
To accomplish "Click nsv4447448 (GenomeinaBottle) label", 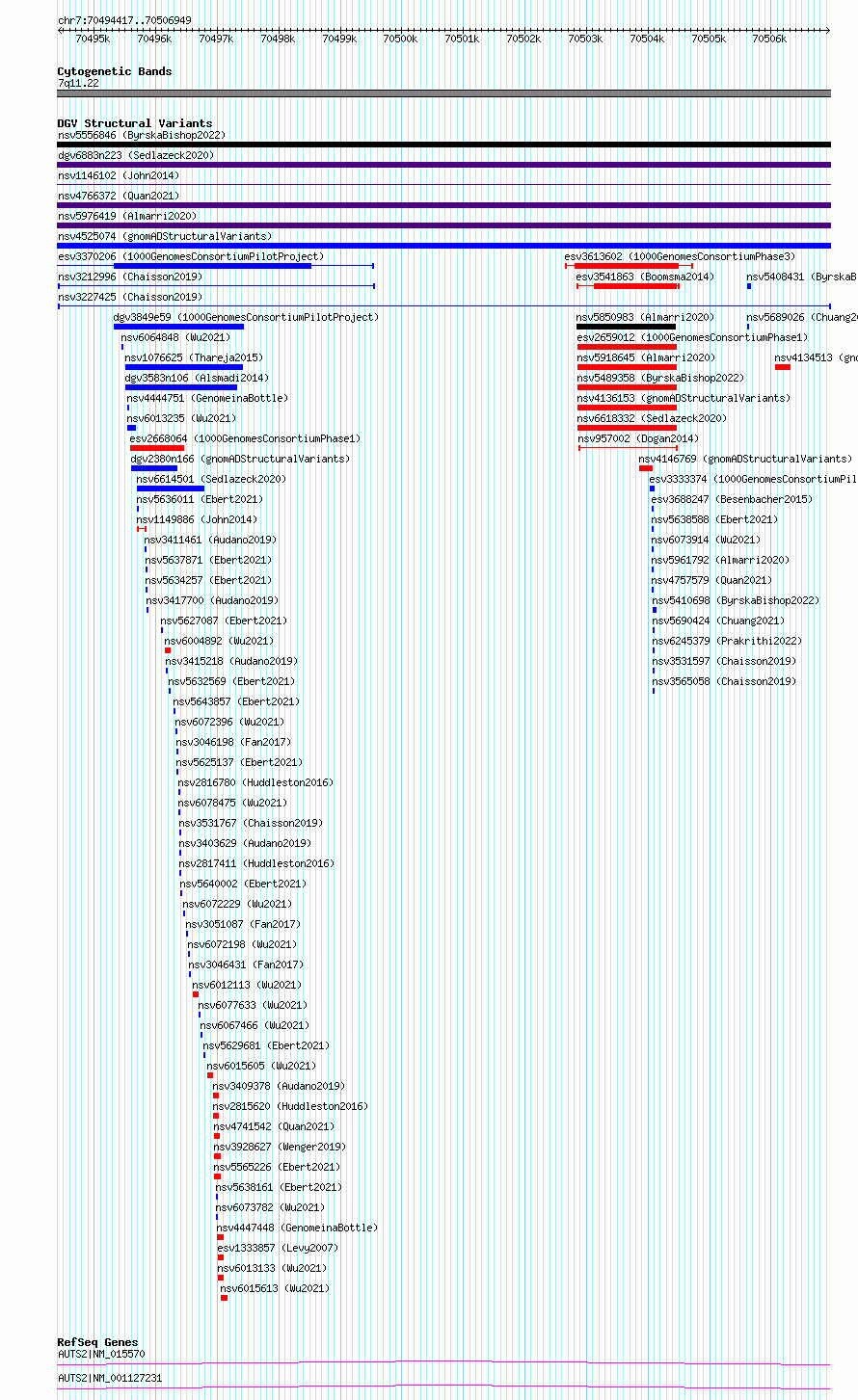I will [297, 1228].
